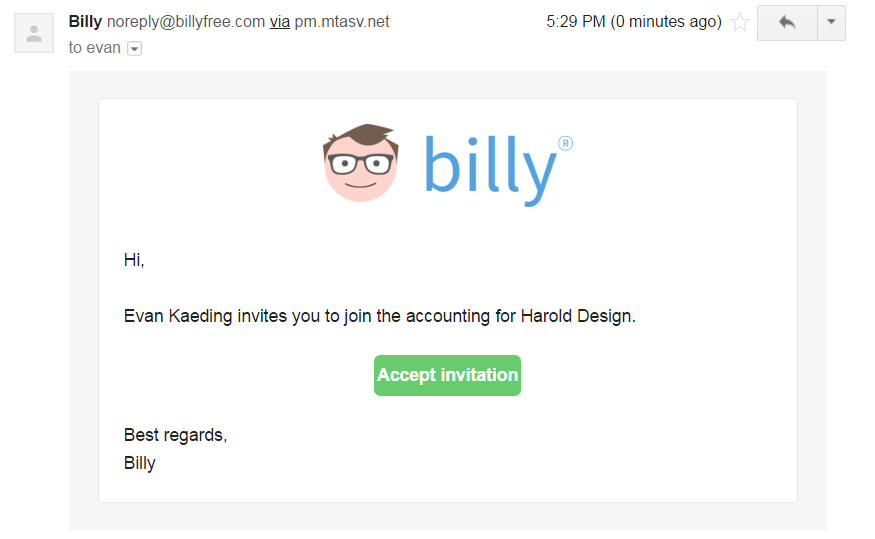The width and height of the screenshot is (875, 539).
Task: Click the noreply@billyfree.com sender address
Action: pos(186,21)
